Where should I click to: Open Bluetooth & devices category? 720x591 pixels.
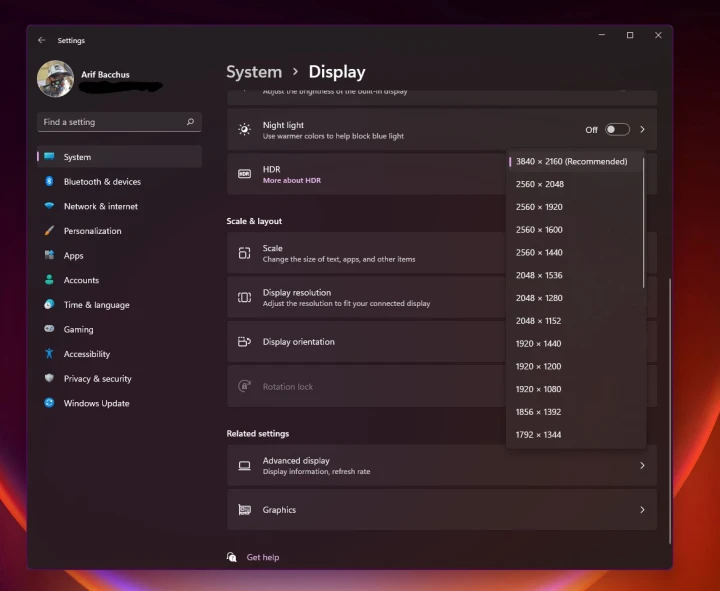coord(119,182)
